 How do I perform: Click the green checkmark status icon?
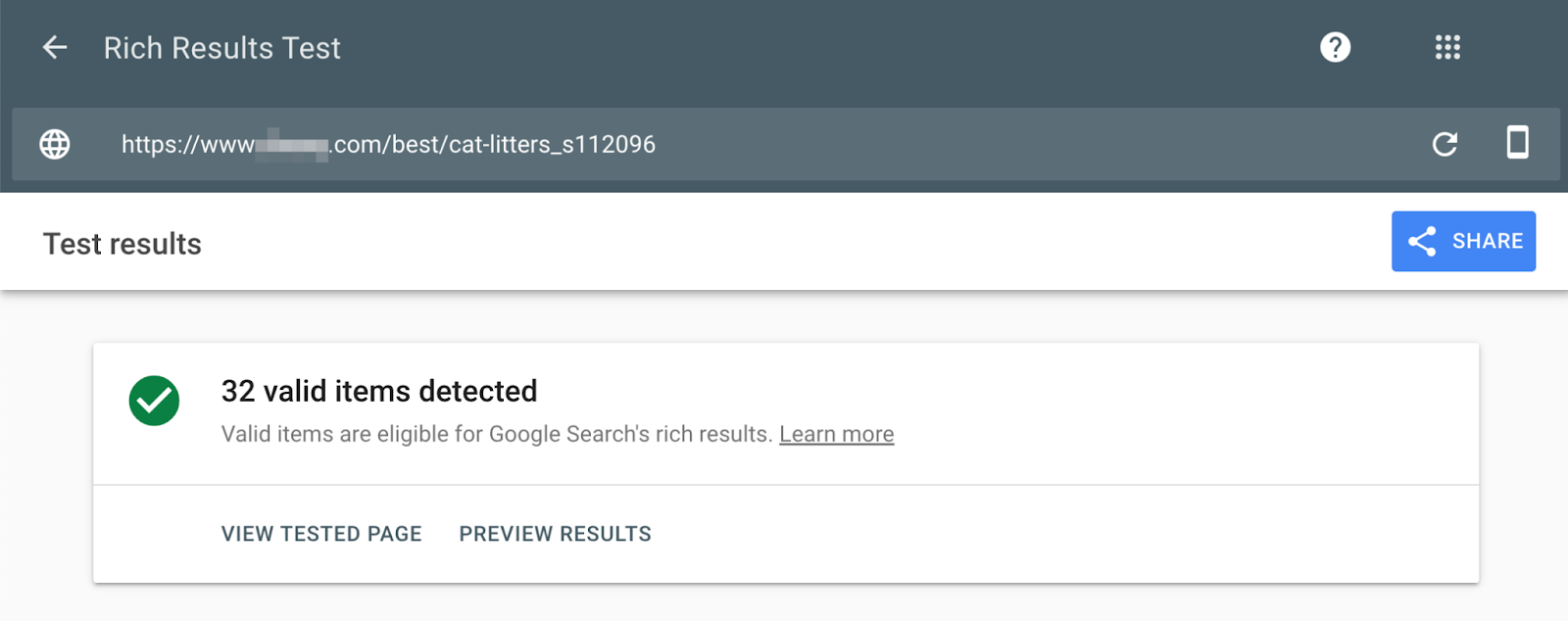tap(154, 401)
